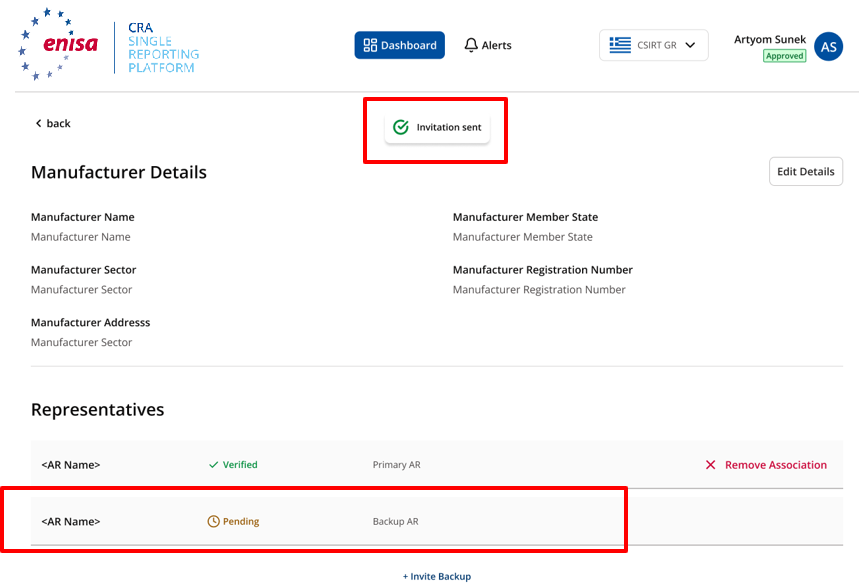861x584 pixels.
Task: Click the green checkmark in Invitation sent toast
Action: 401,127
